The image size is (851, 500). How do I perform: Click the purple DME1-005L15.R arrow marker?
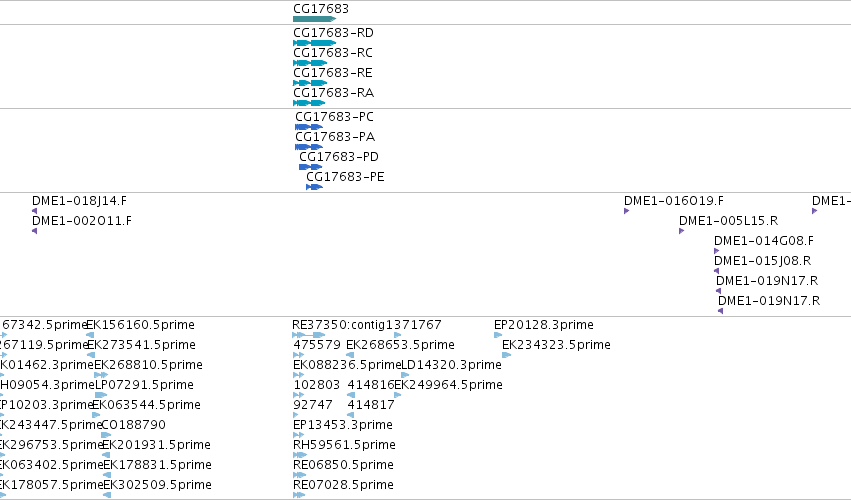point(681,231)
